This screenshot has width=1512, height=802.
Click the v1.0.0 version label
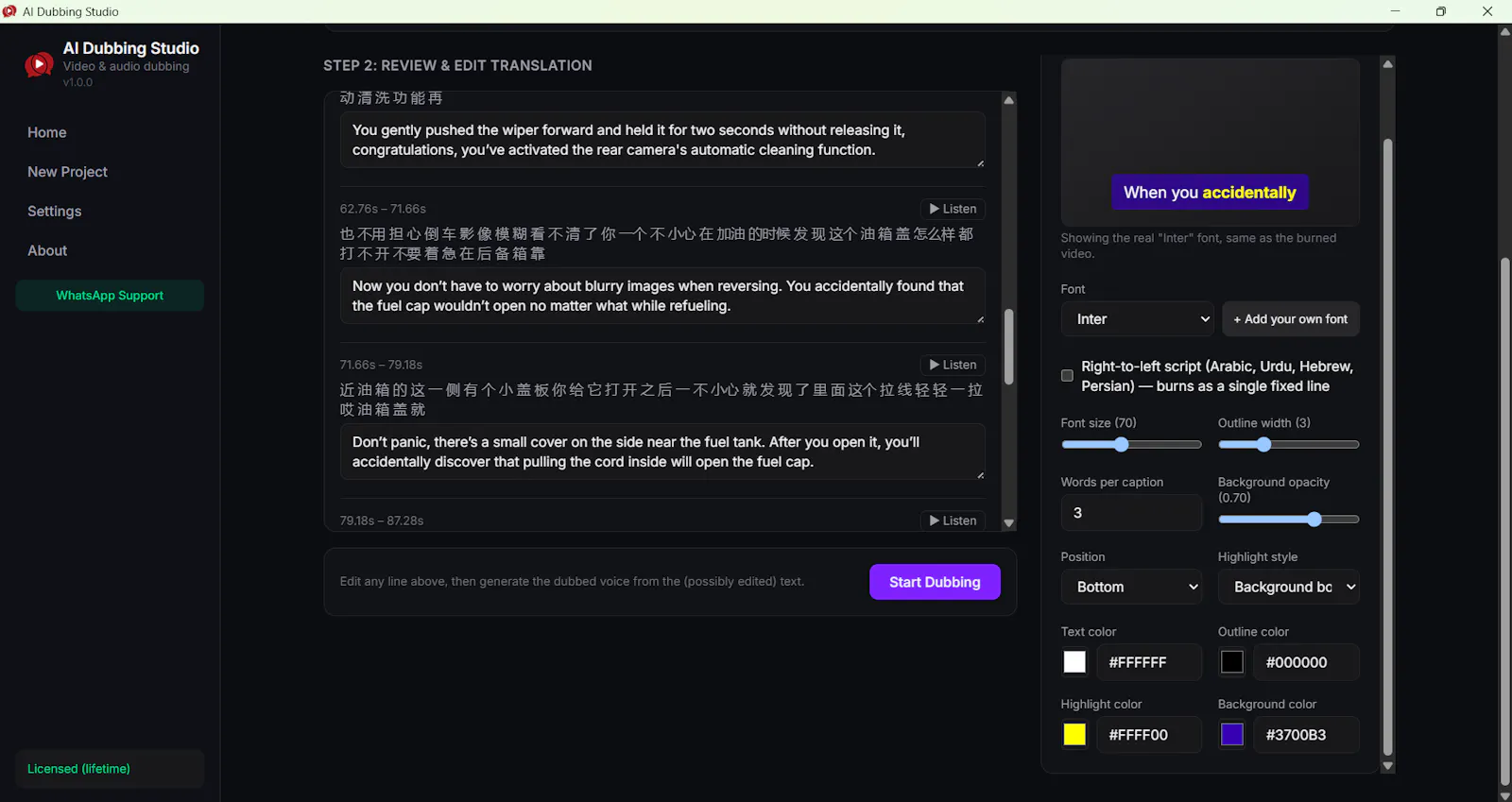click(77, 82)
